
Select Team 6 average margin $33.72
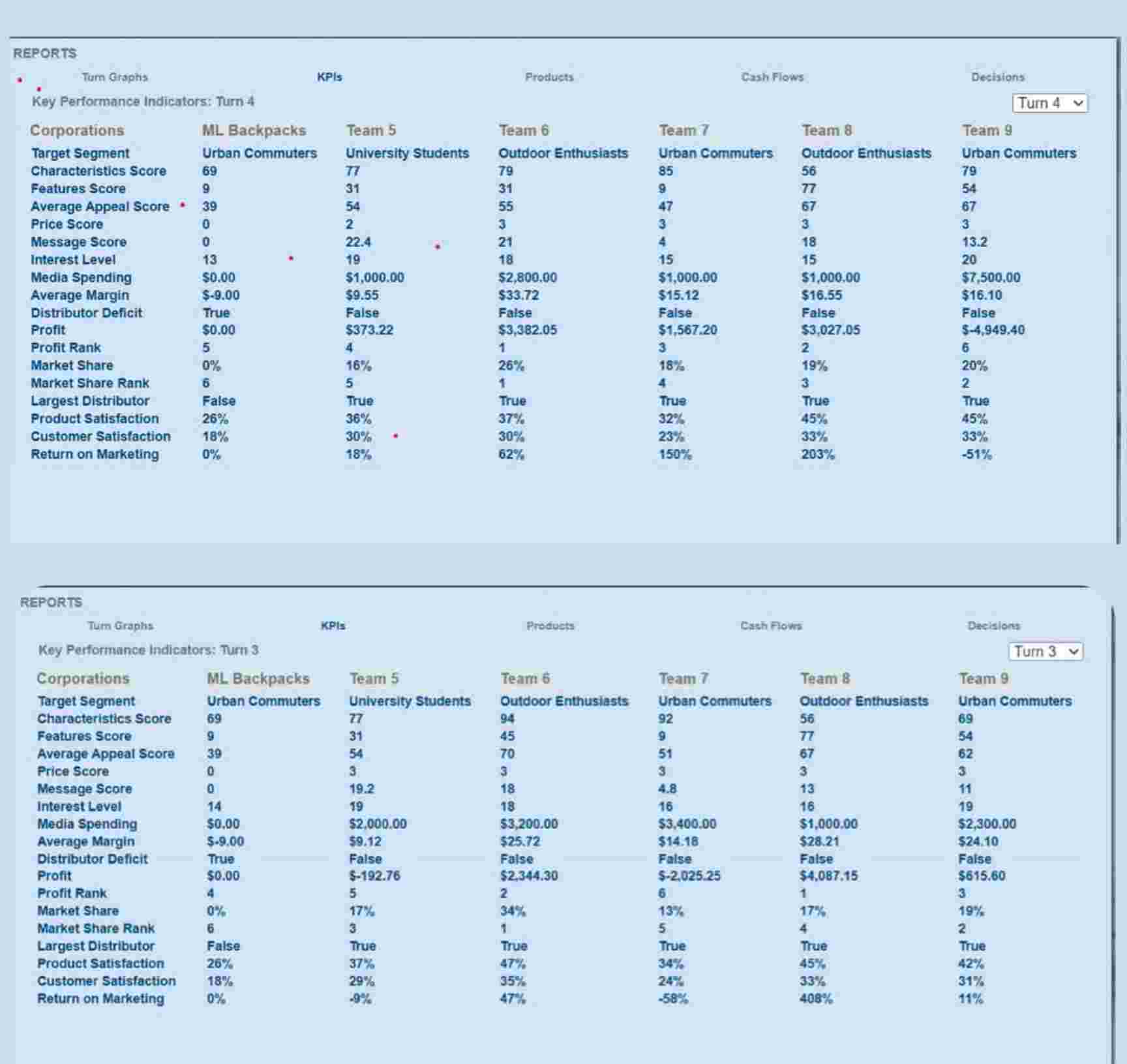click(x=518, y=295)
